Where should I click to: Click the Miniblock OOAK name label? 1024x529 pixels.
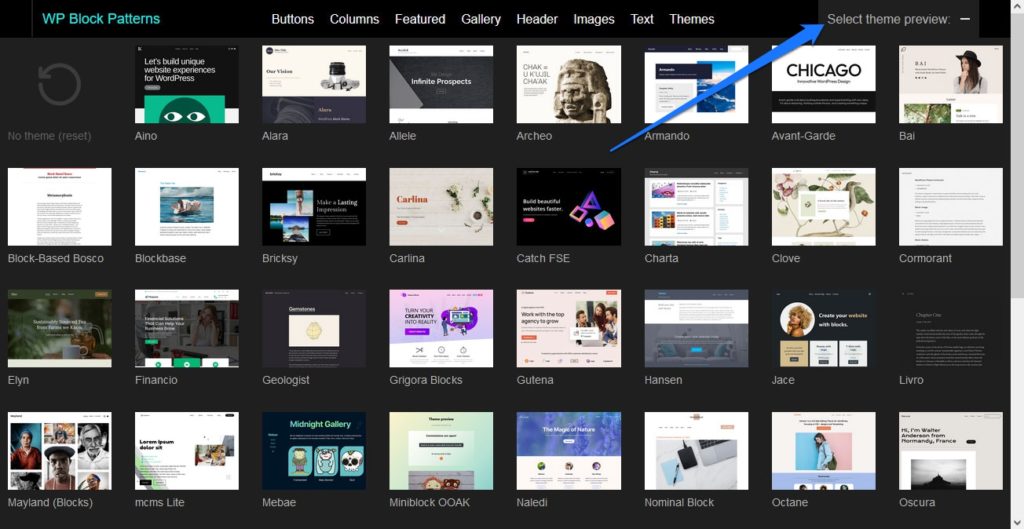tap(430, 502)
